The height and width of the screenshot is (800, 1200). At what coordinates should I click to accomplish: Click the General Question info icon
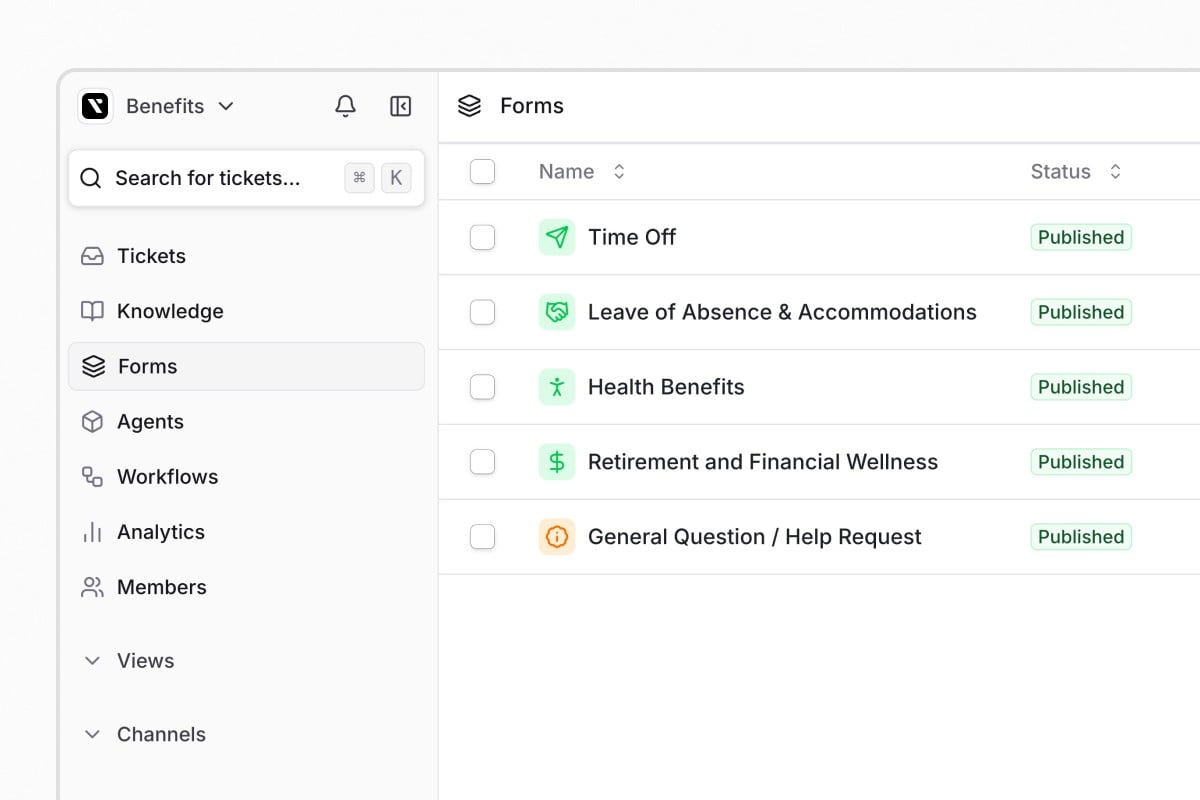557,537
